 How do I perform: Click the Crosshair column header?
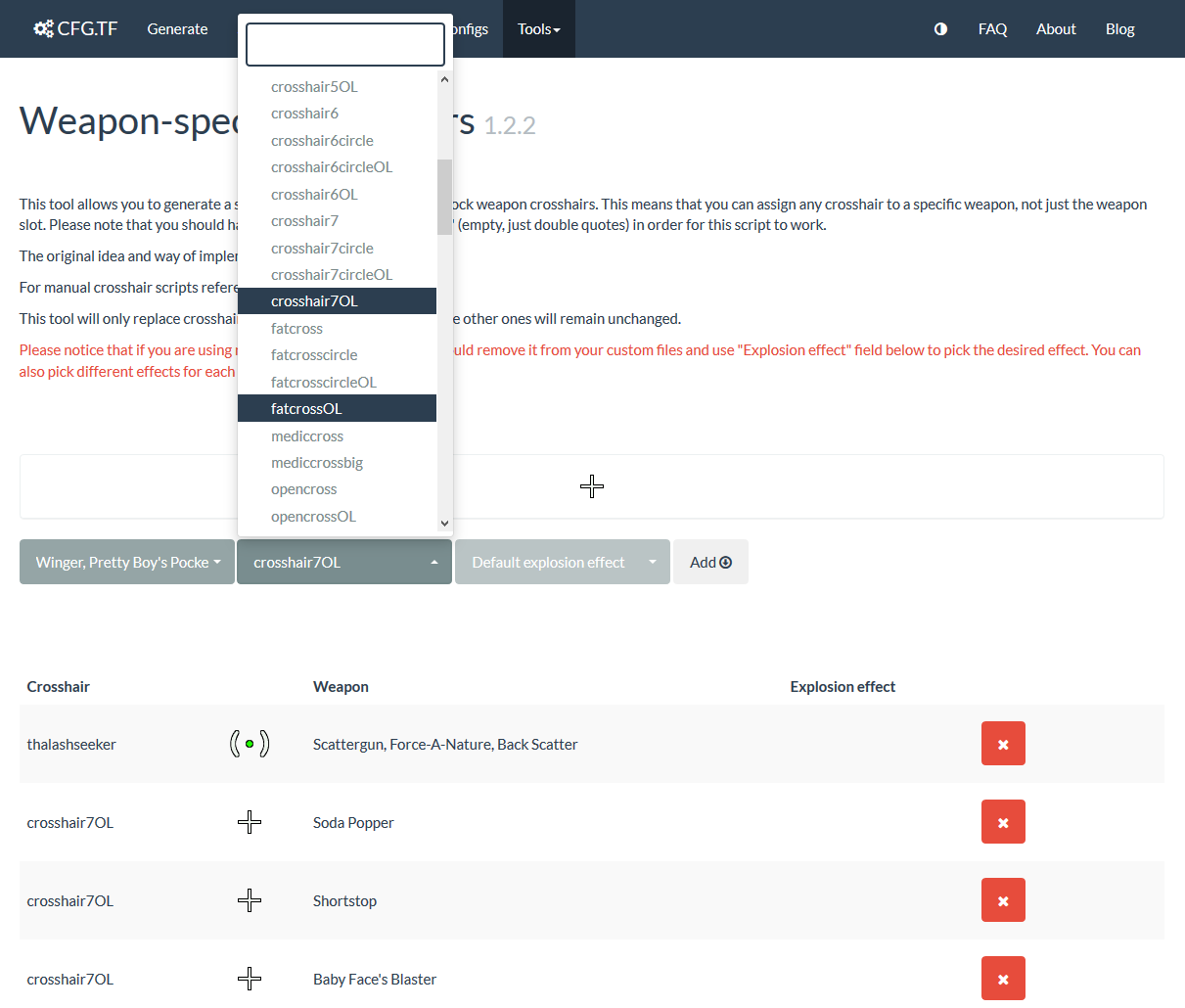click(59, 686)
